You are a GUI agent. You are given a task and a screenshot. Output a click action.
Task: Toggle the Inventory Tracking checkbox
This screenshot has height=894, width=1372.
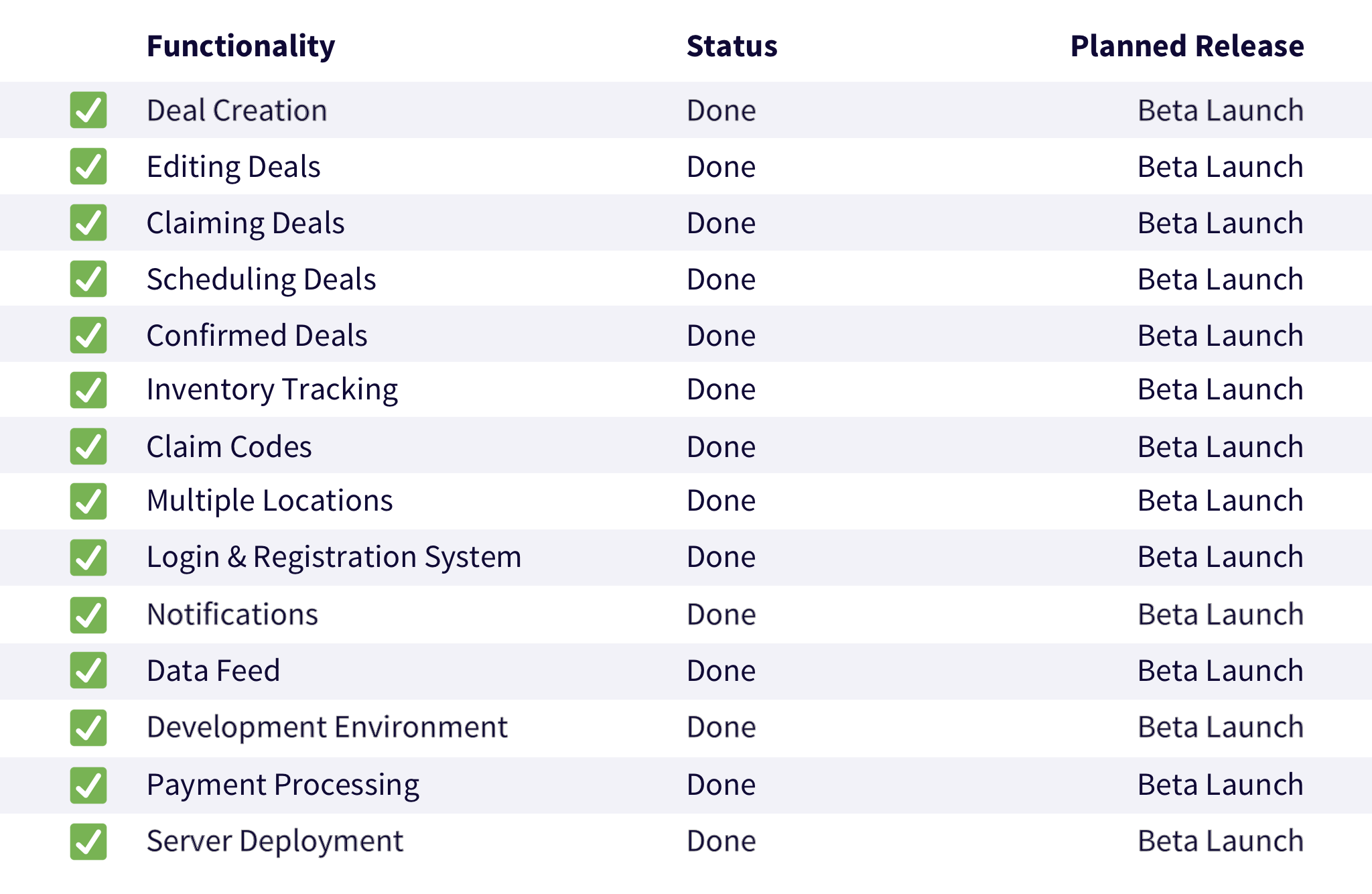[x=88, y=390]
